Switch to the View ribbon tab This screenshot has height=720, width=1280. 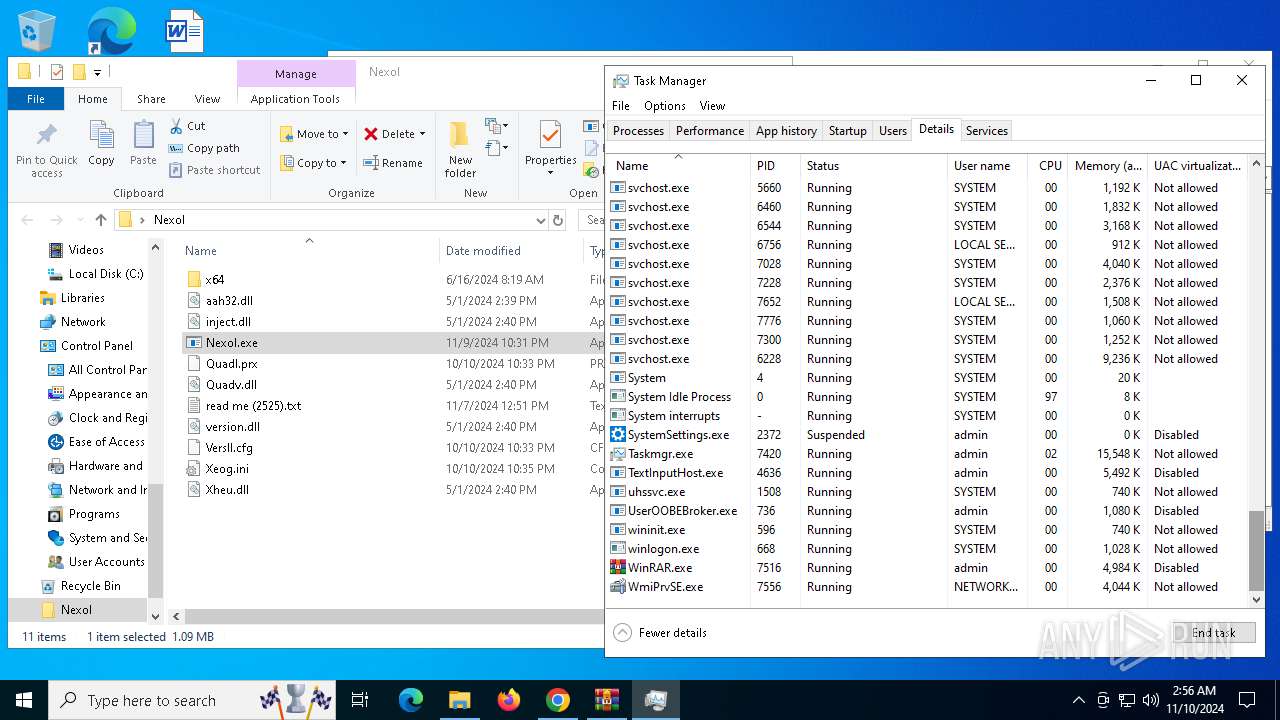pos(207,99)
